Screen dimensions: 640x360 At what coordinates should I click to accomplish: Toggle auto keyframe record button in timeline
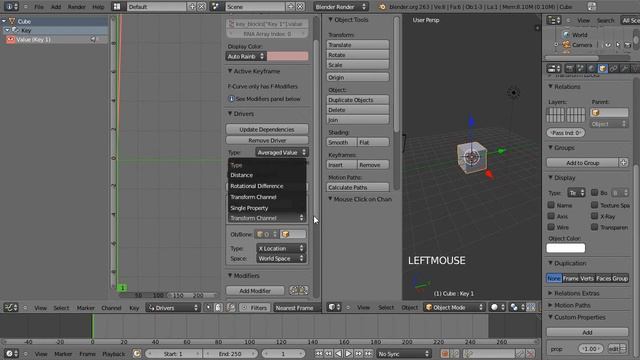click(x=444, y=353)
